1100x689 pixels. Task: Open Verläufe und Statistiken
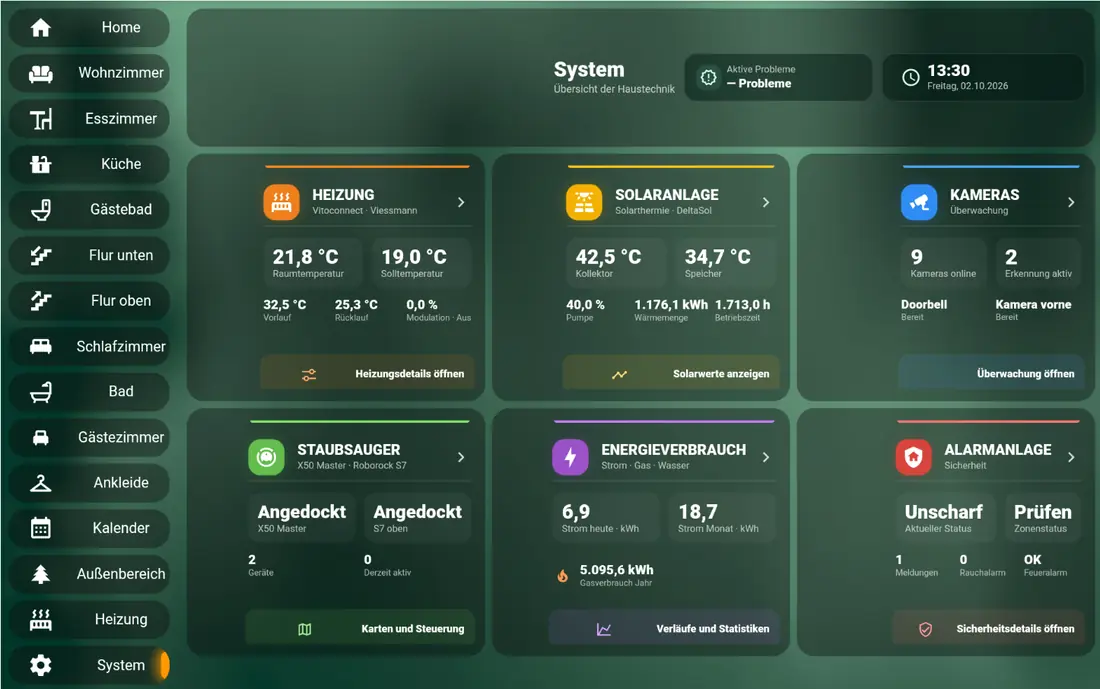[664, 628]
